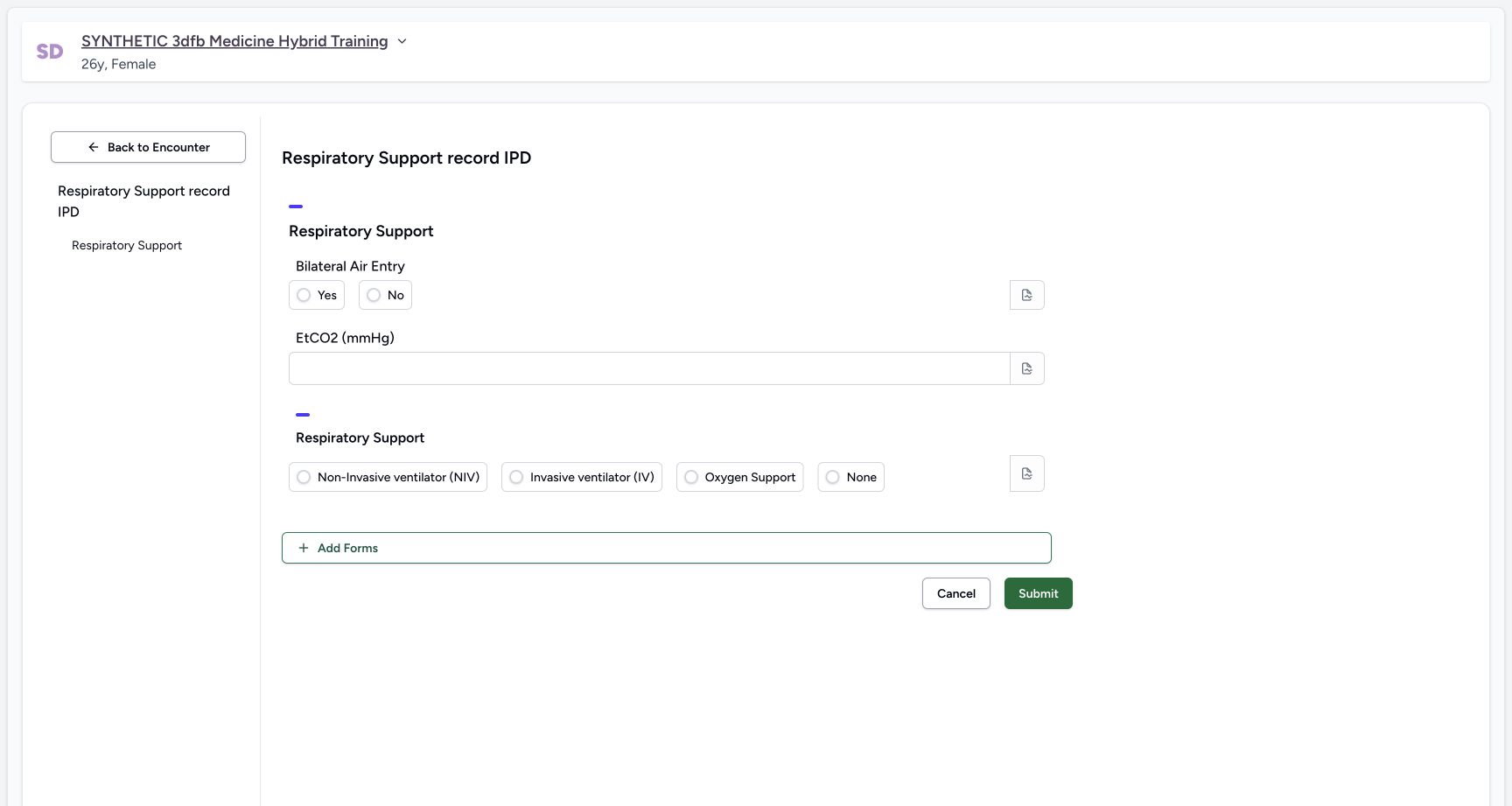Image resolution: width=1512 pixels, height=806 pixels.
Task: Submit the respiratory support form
Action: click(x=1039, y=593)
